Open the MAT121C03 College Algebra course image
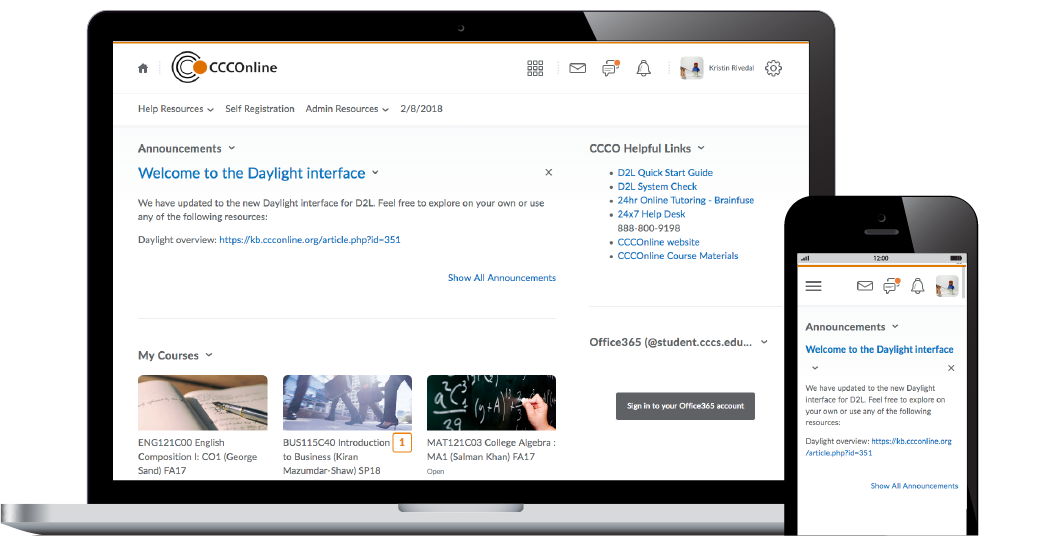 click(491, 403)
